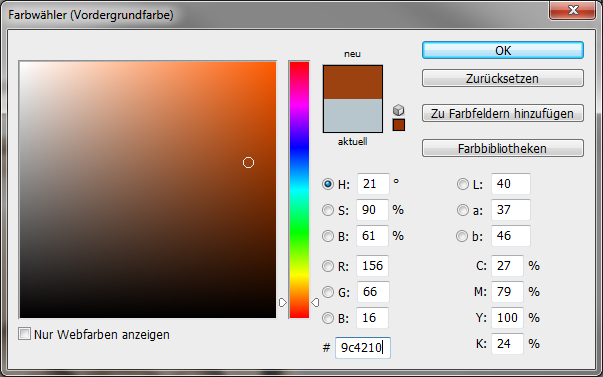Click the L field showing 40

[511, 184]
